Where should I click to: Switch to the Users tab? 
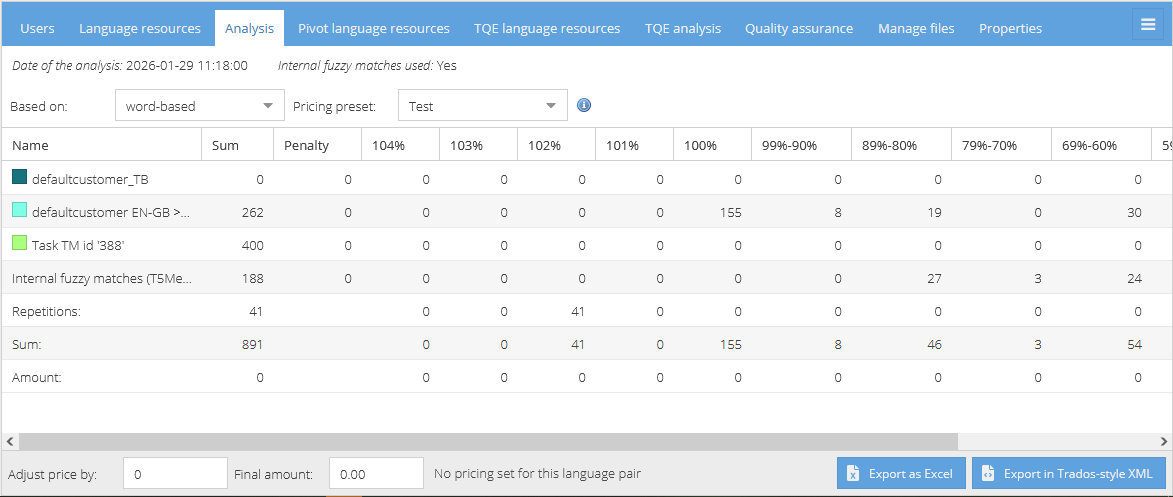[x=37, y=28]
